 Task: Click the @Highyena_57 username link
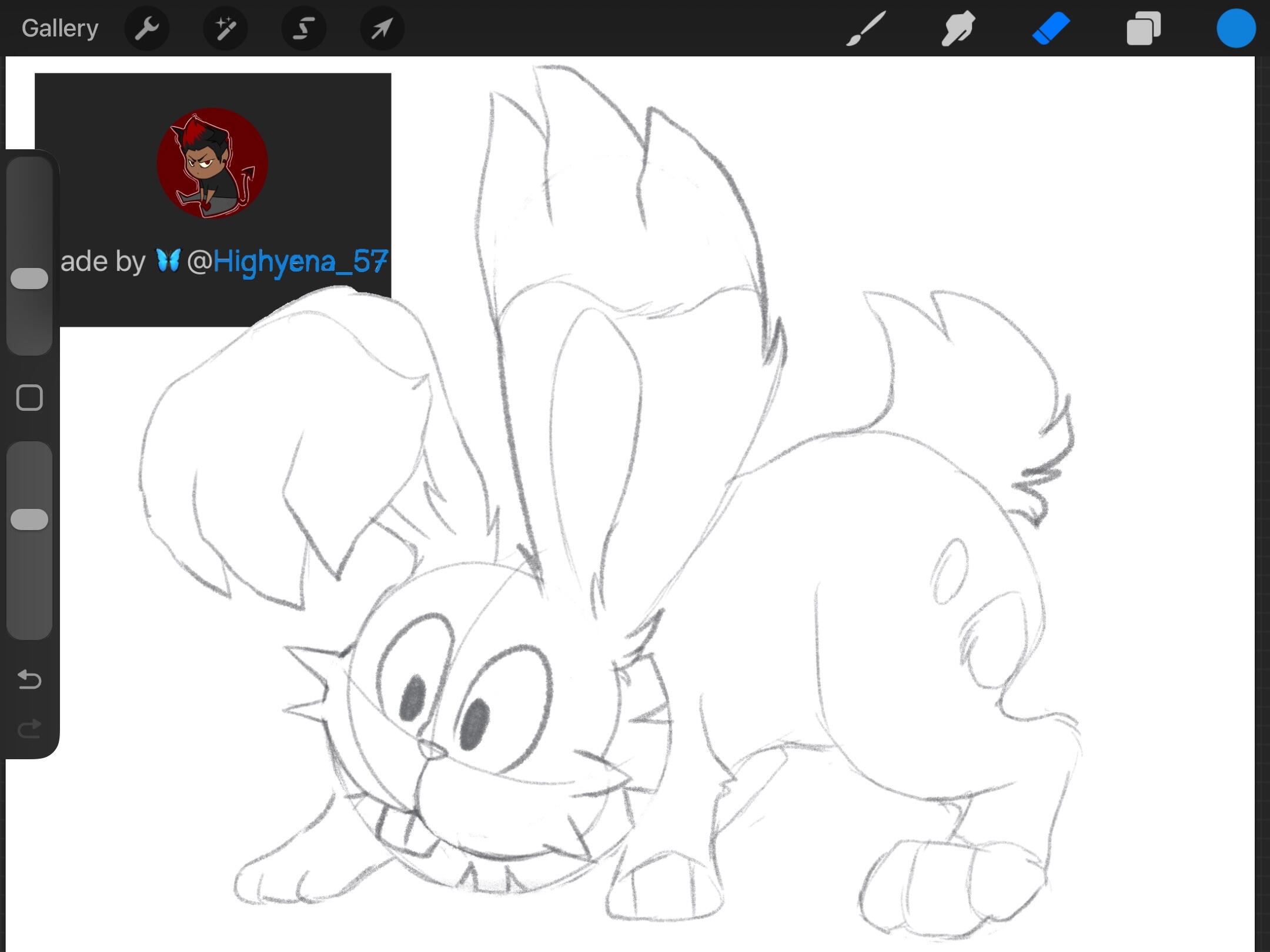(x=300, y=261)
